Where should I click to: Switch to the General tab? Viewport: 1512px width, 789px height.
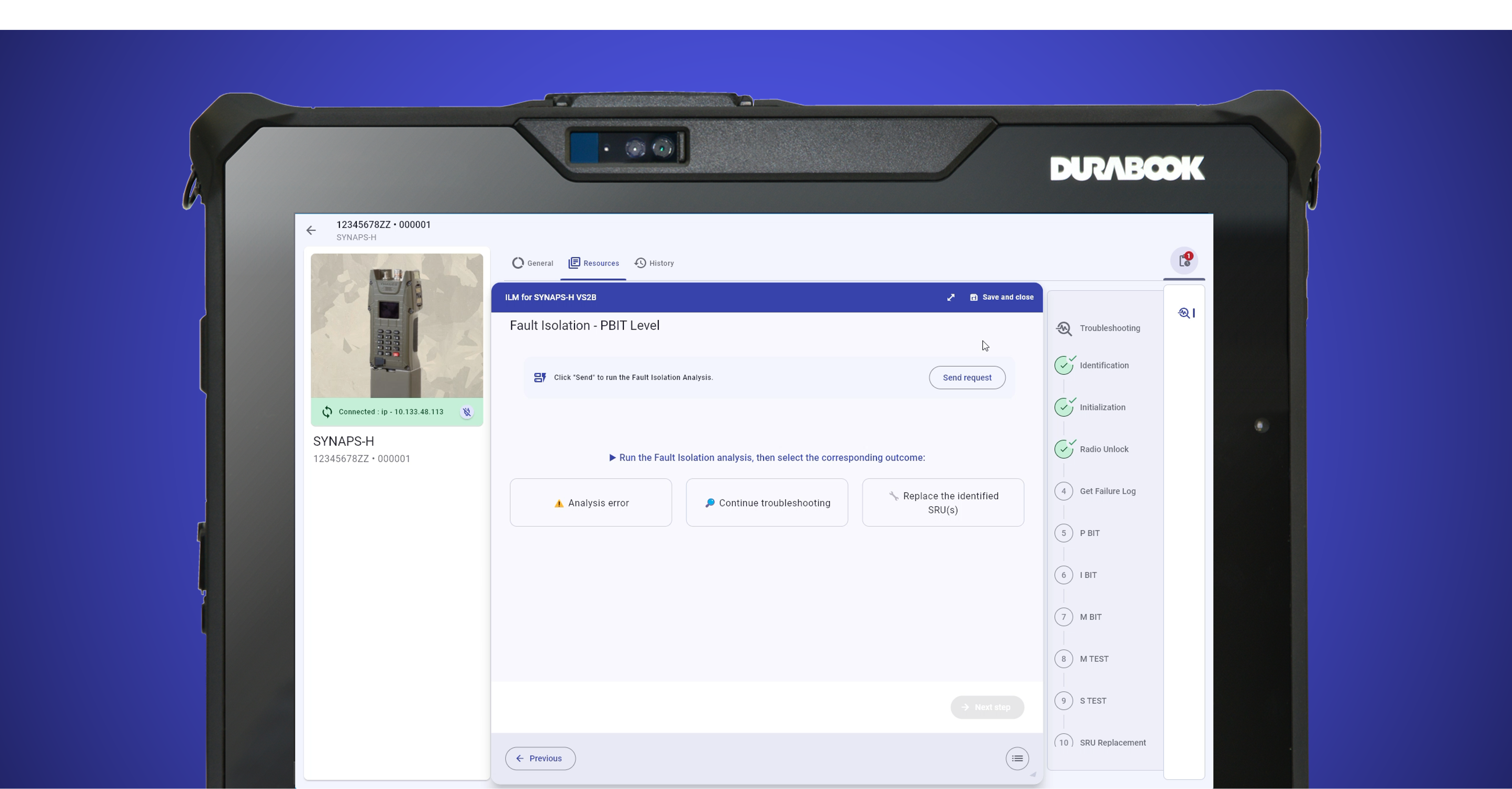point(532,263)
